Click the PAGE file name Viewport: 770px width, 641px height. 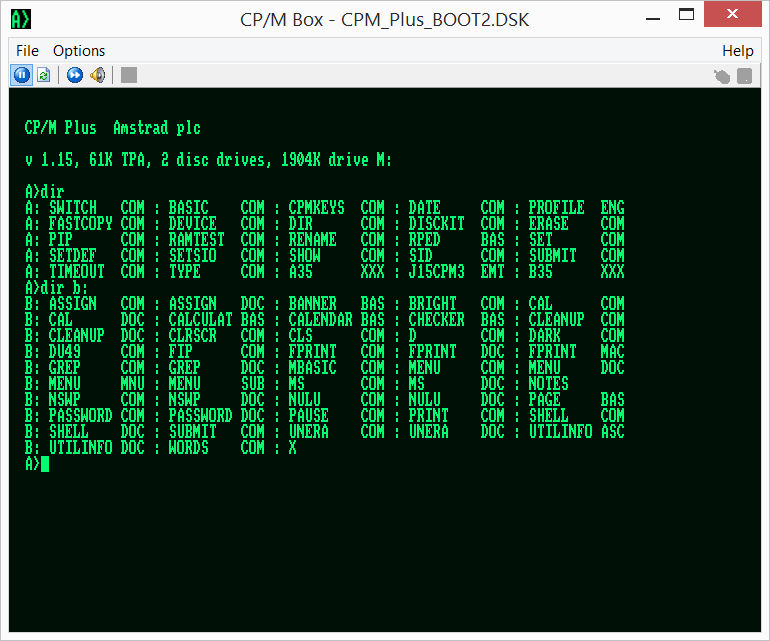(x=545, y=399)
